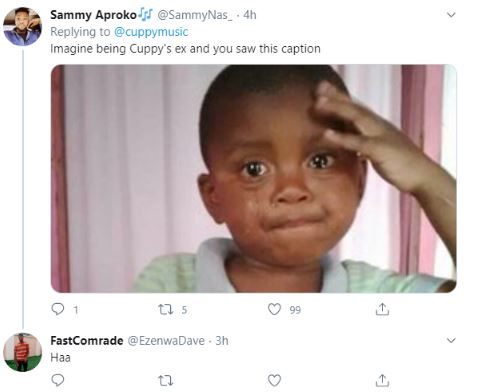Like FastComrade's Haa tweet

pos(274,380)
